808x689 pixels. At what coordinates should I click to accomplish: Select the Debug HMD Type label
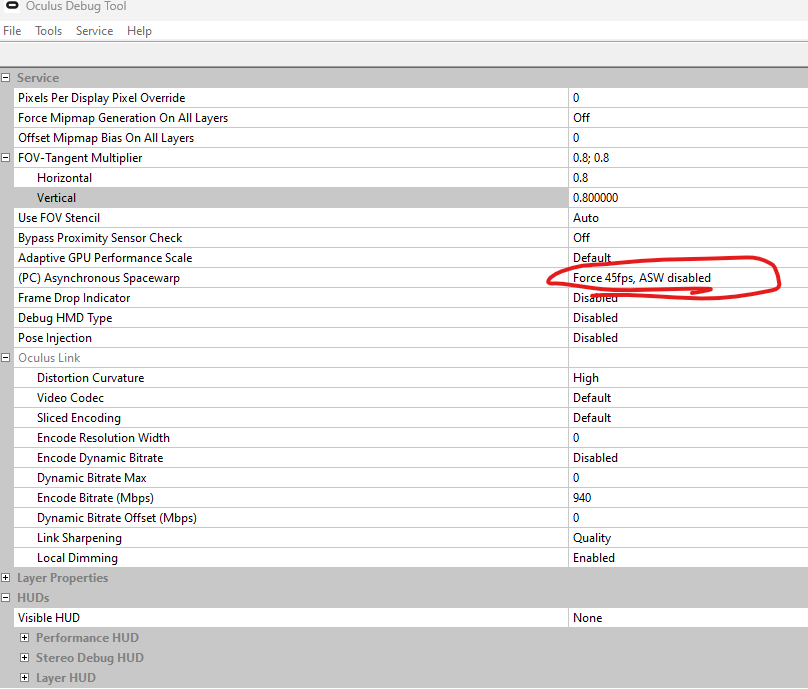[x=65, y=318]
